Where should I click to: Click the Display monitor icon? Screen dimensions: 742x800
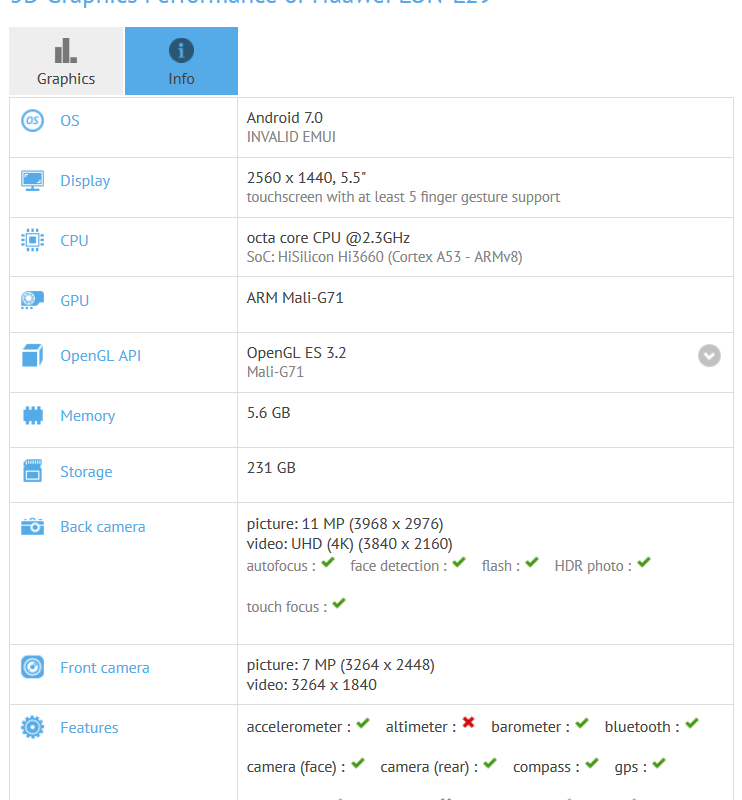point(33,181)
